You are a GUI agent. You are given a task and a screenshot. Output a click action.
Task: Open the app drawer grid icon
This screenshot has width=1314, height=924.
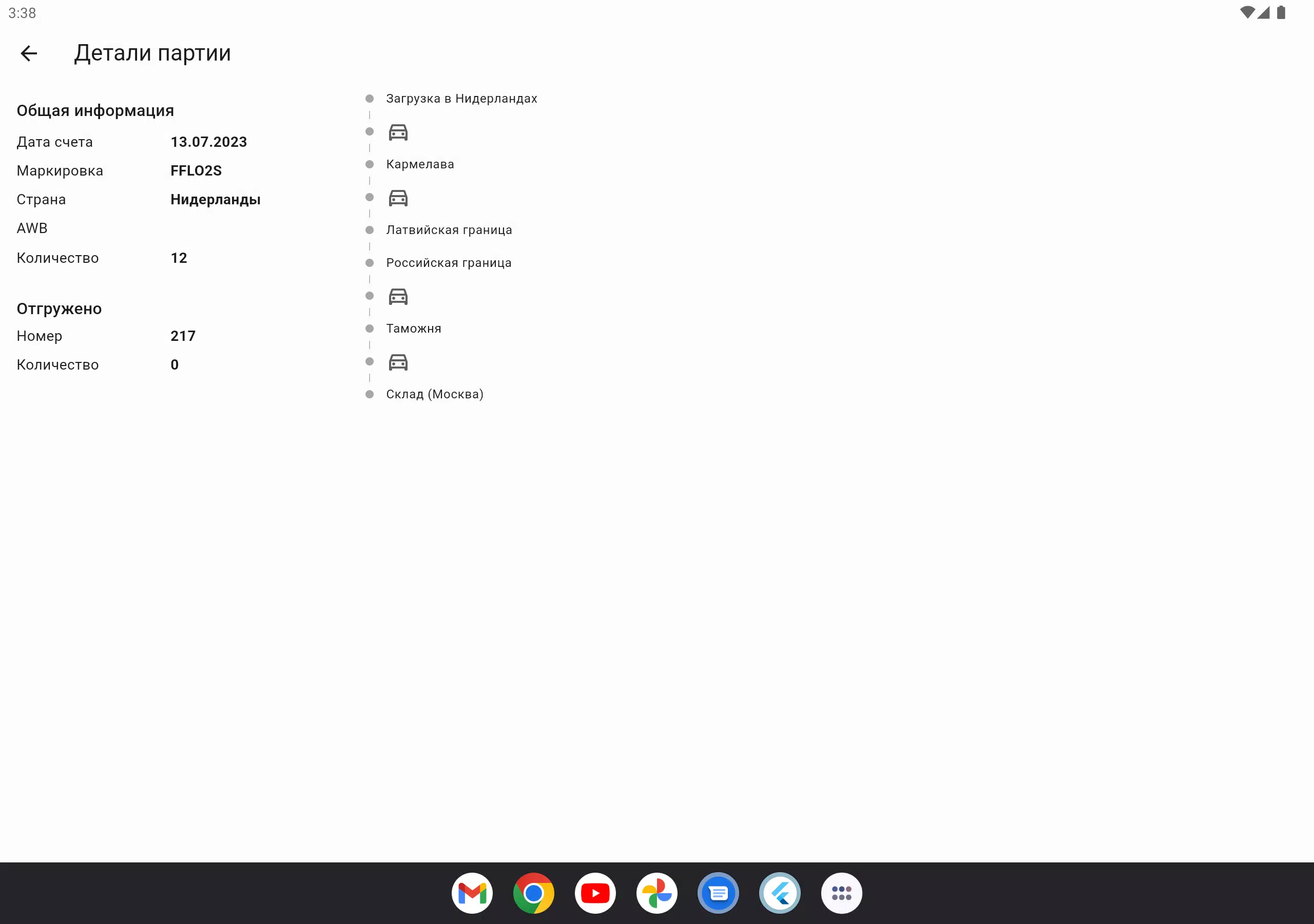pyautogui.click(x=841, y=893)
